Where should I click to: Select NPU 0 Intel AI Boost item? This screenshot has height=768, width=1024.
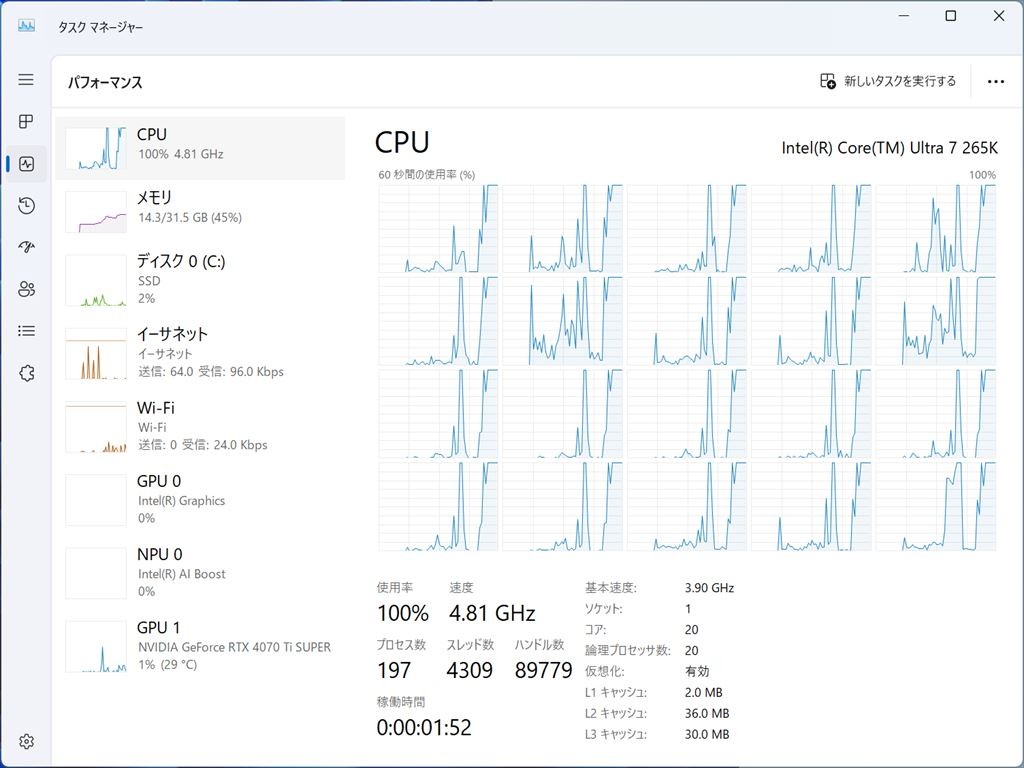tap(200, 572)
